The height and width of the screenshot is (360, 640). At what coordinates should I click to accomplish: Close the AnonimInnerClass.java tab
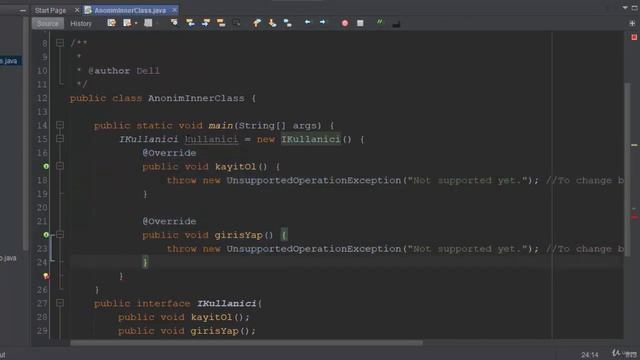click(175, 10)
